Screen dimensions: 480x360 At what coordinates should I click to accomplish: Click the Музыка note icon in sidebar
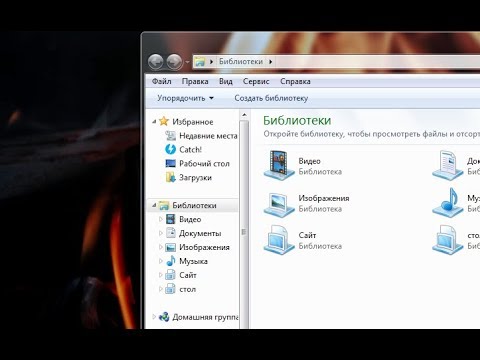pos(171,261)
